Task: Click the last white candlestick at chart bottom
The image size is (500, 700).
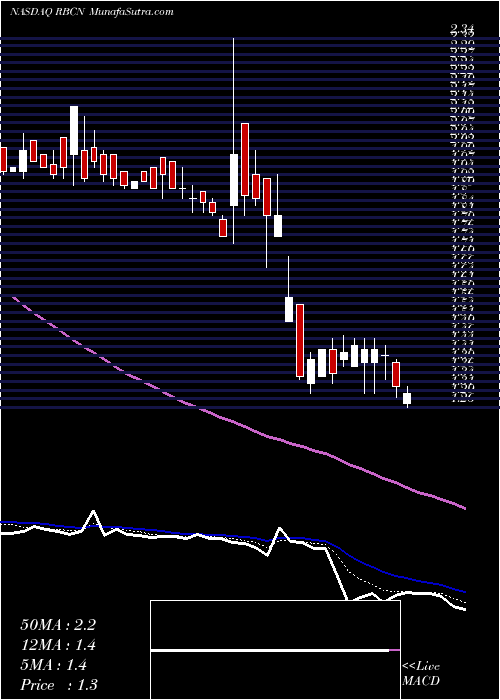Action: coord(407,397)
